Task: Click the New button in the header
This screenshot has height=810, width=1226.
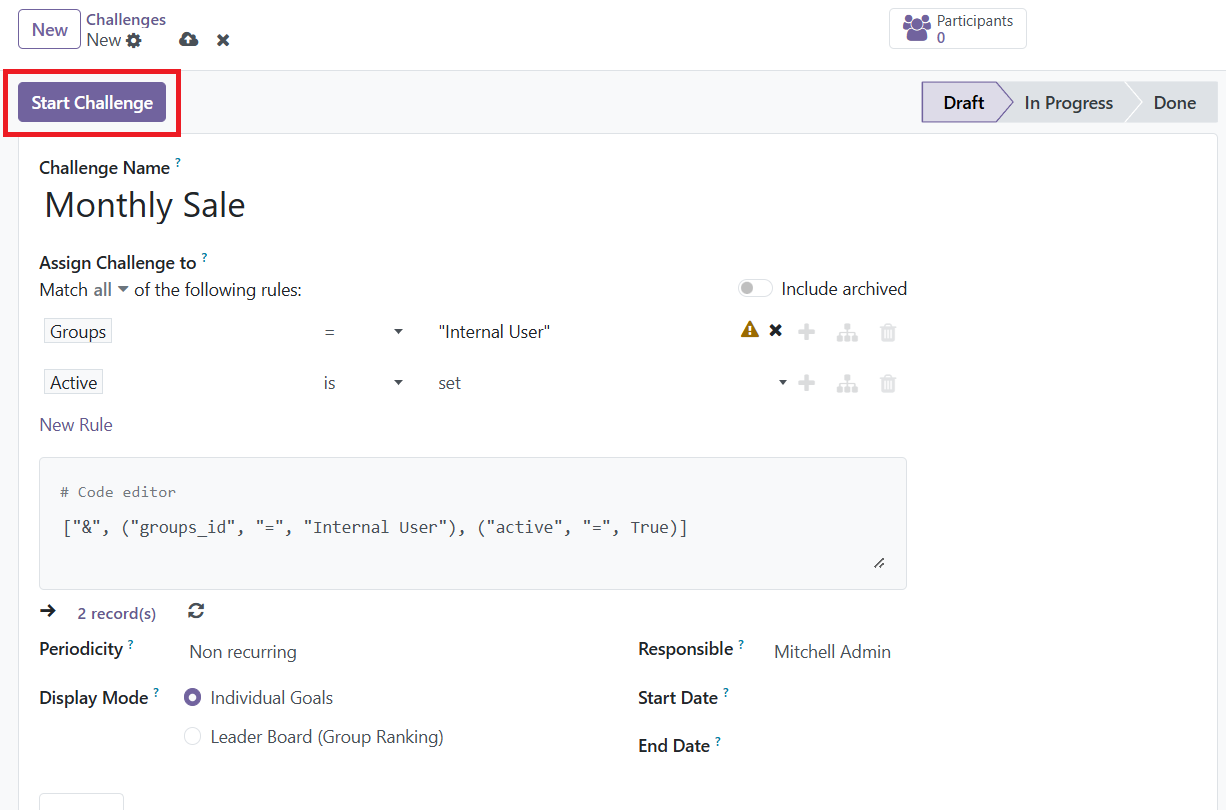Action: click(x=50, y=29)
